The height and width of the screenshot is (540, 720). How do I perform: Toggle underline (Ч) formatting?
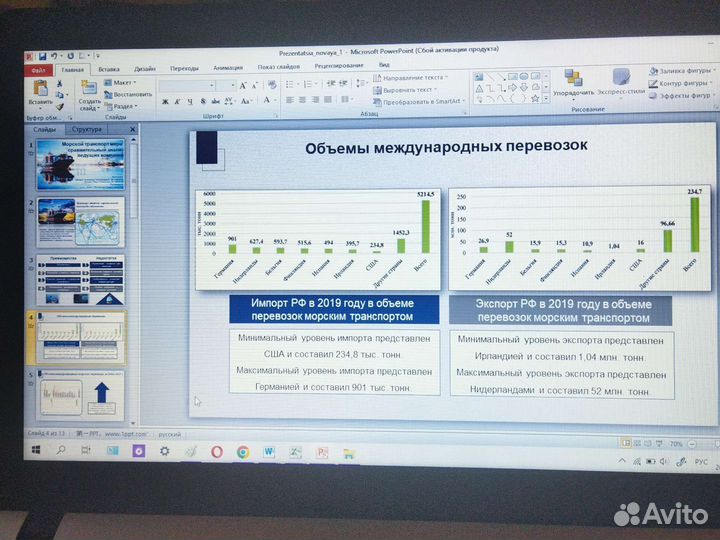point(190,101)
